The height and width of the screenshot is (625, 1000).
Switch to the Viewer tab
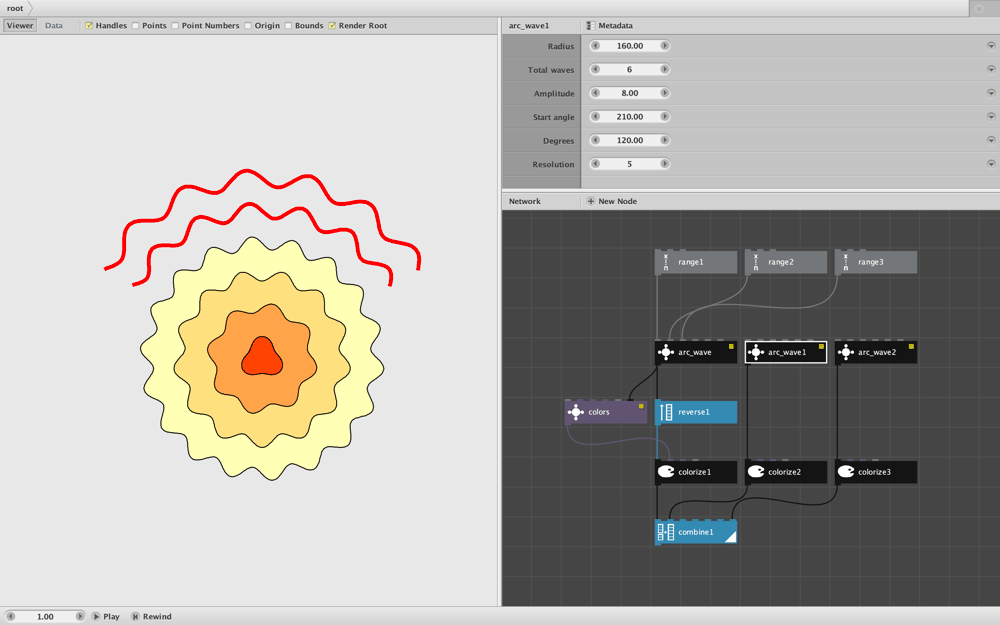click(20, 26)
